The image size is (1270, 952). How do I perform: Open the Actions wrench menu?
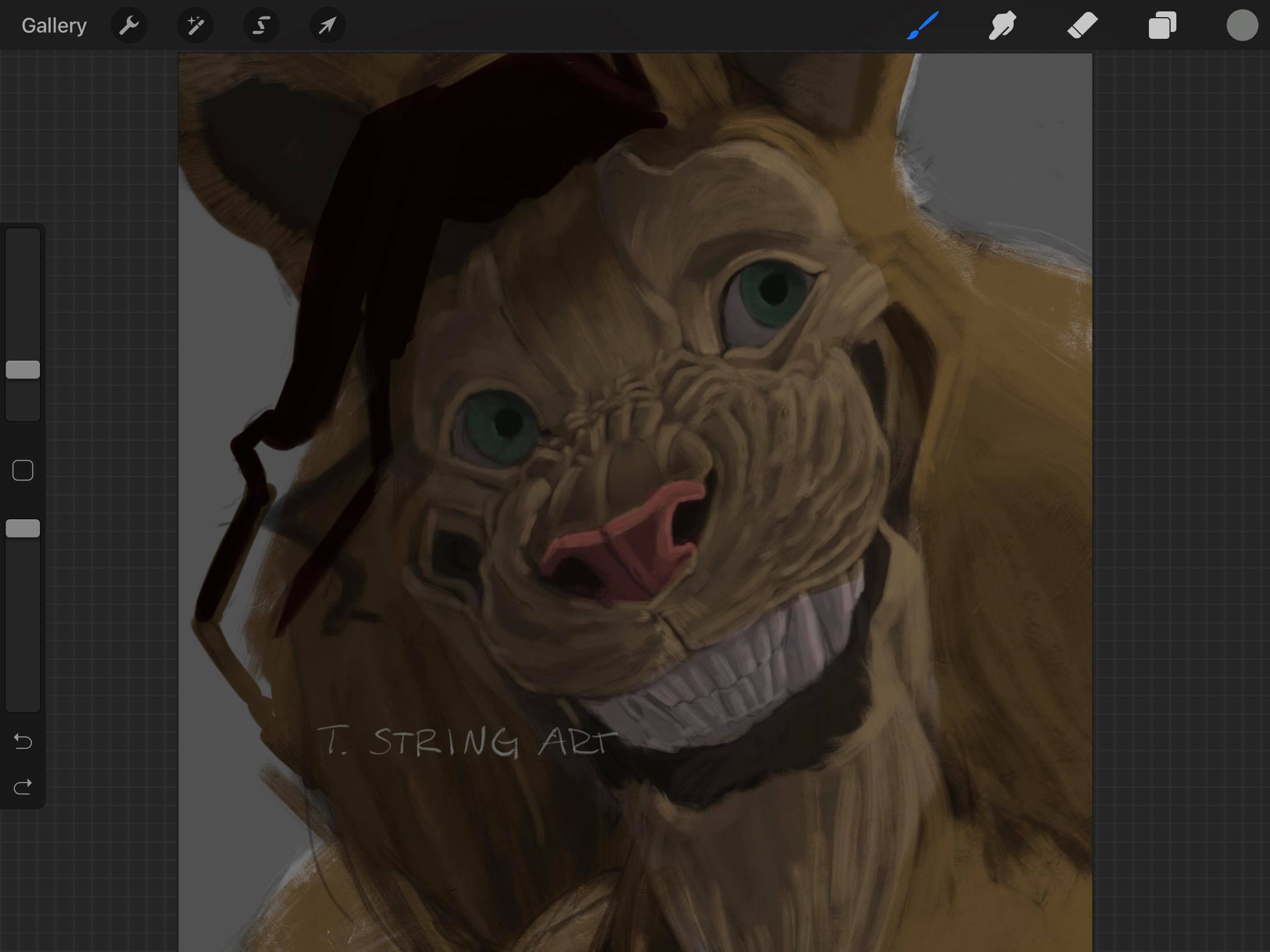[129, 25]
